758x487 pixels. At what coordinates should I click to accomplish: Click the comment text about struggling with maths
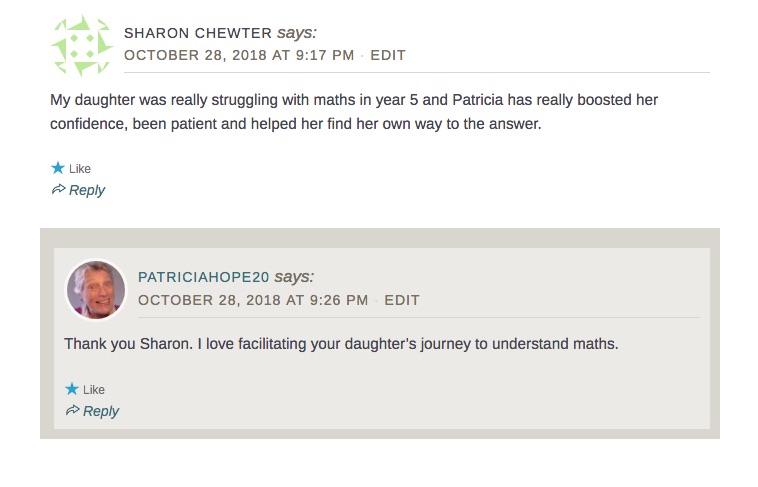pos(354,113)
